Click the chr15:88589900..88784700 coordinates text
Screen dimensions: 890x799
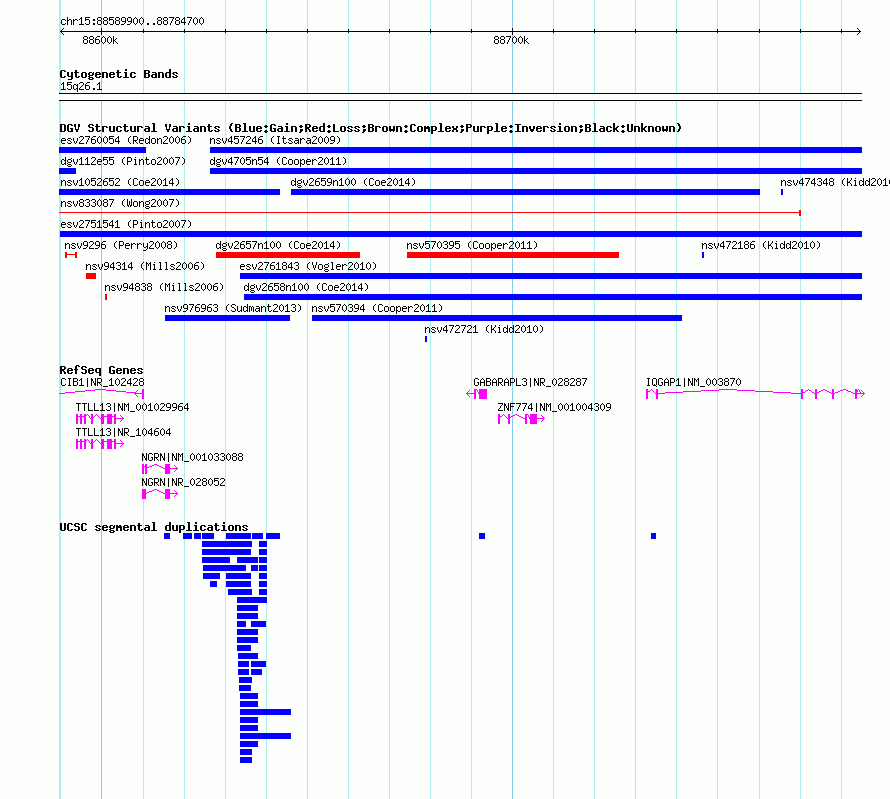pyautogui.click(x=132, y=21)
